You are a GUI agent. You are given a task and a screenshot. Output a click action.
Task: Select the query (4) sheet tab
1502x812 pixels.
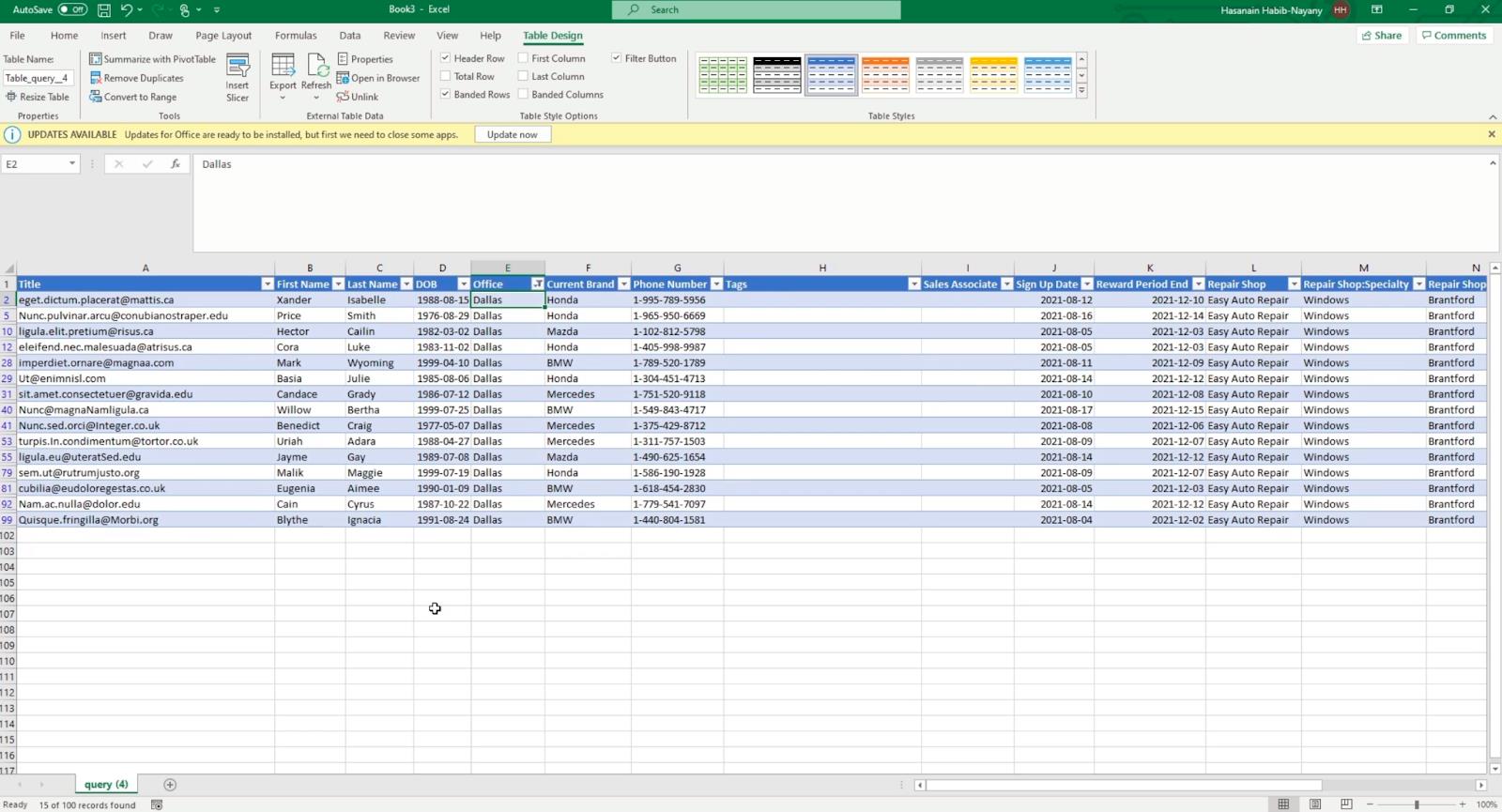click(x=106, y=785)
